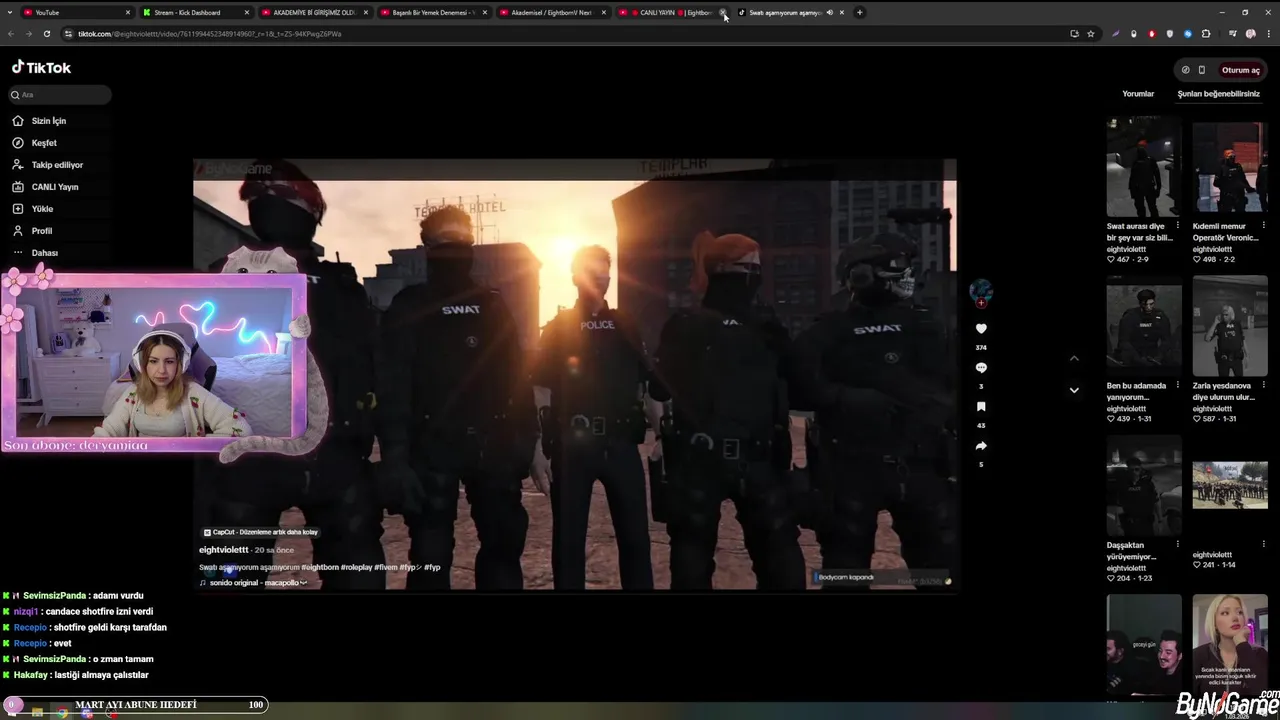The height and width of the screenshot is (720, 1280).
Task: Click the TikTok logo
Action: tap(41, 68)
